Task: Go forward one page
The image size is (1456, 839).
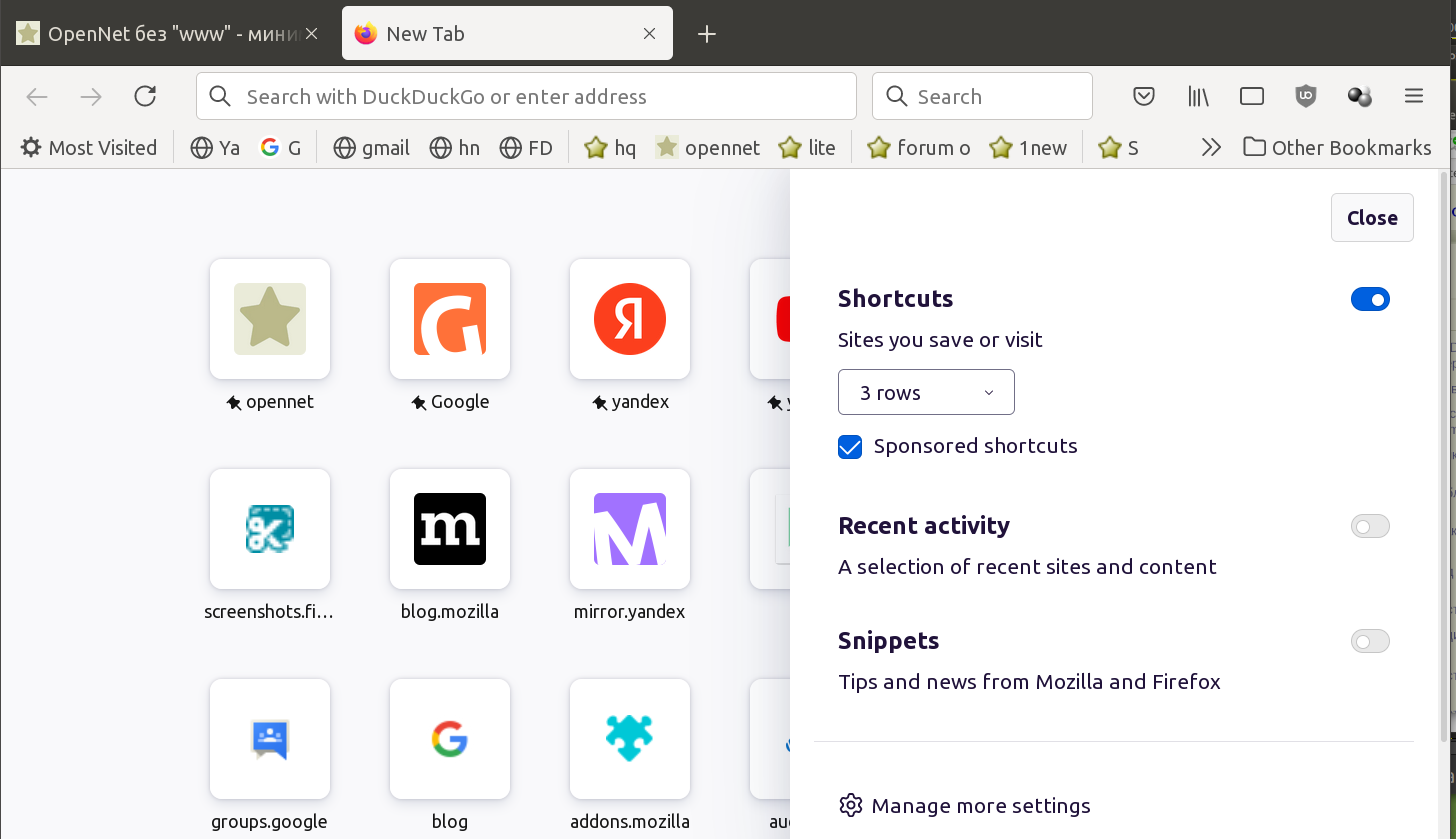Action: pos(91,96)
